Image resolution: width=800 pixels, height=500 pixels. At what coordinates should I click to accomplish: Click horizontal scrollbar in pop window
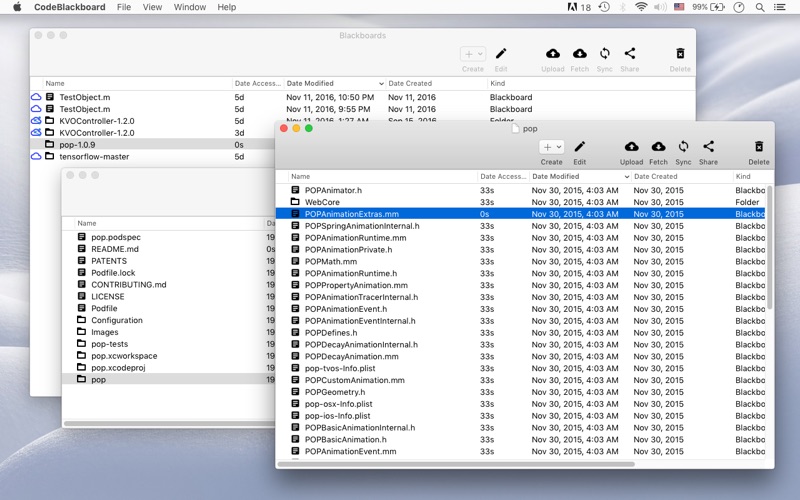click(456, 464)
